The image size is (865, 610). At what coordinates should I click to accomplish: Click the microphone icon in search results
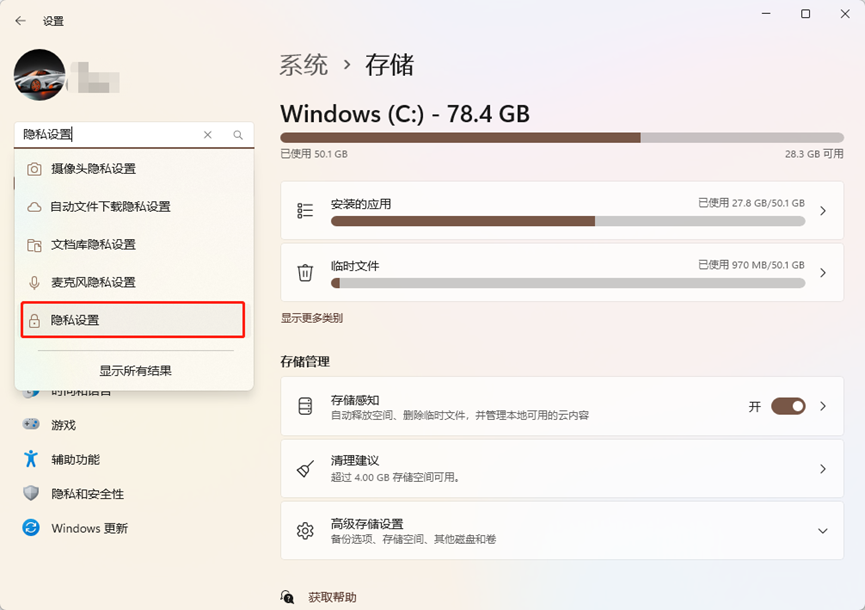[x=34, y=283]
